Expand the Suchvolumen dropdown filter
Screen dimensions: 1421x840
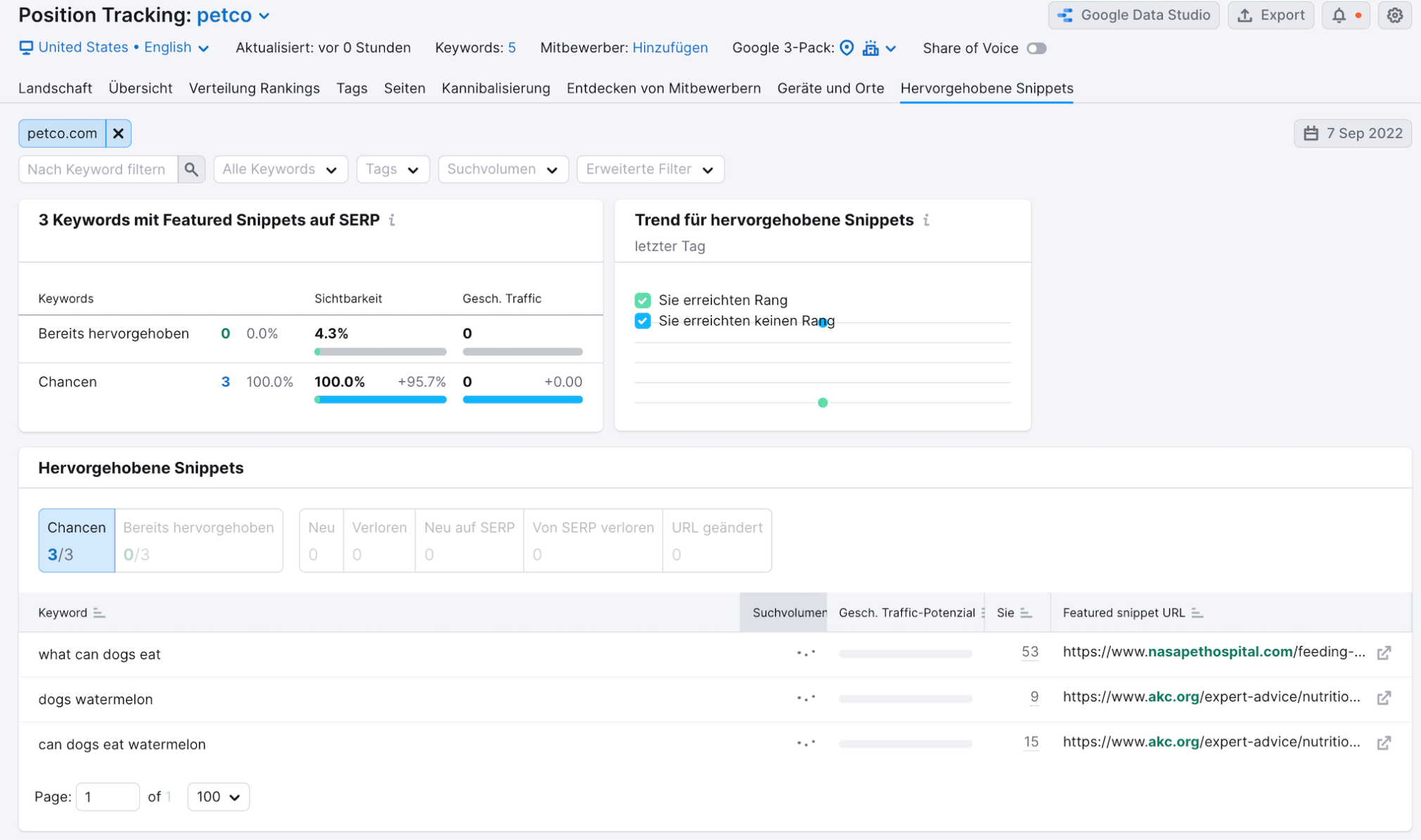pos(503,168)
